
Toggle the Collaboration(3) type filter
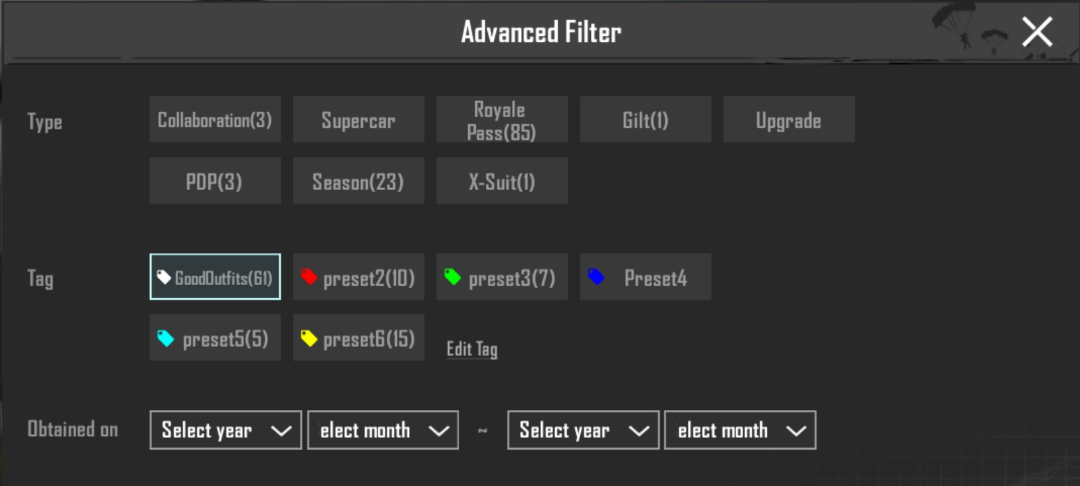(x=215, y=120)
